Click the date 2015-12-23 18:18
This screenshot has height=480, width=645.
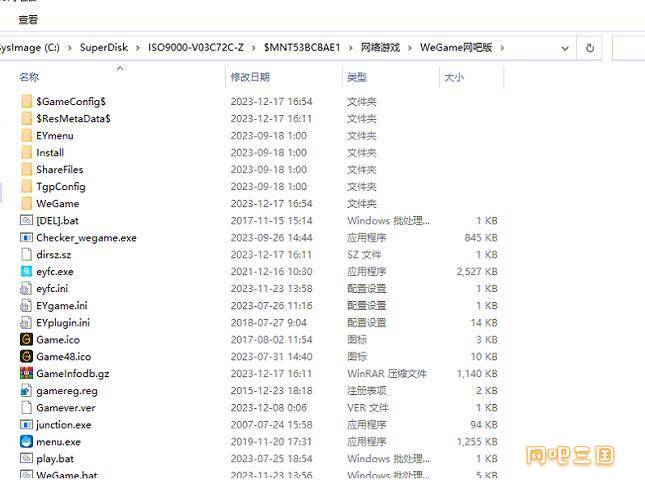click(271, 391)
